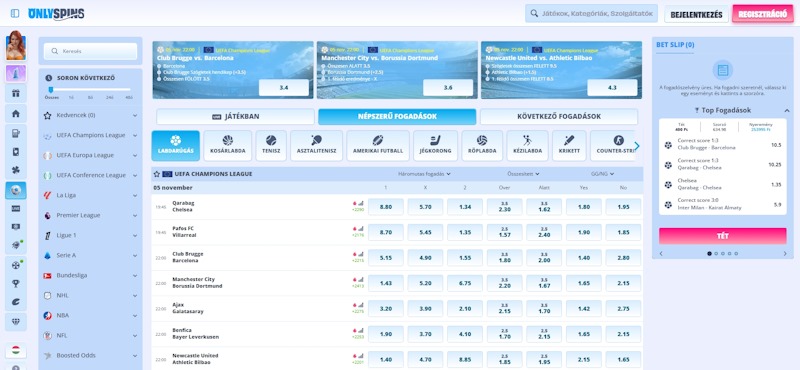
Task: Click 3.6 odds on Manchester City banner
Action: click(x=448, y=88)
